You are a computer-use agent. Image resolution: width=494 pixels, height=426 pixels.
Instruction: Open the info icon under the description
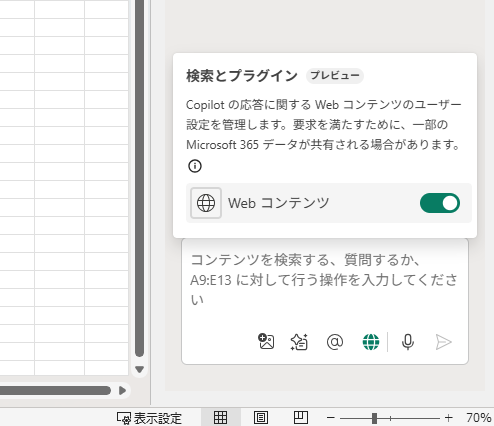coord(195,166)
